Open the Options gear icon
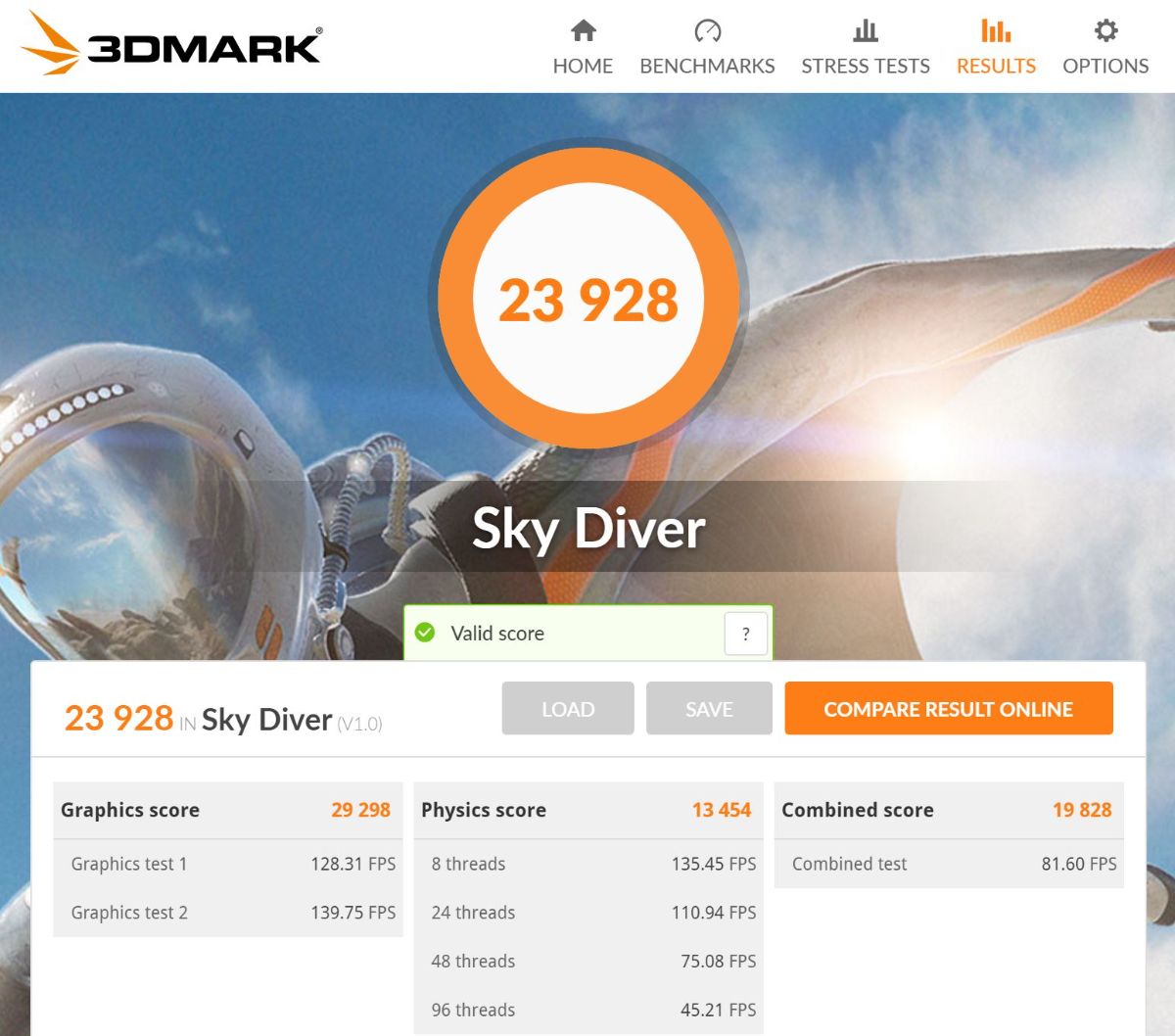The width and height of the screenshot is (1175, 1036). [1105, 30]
